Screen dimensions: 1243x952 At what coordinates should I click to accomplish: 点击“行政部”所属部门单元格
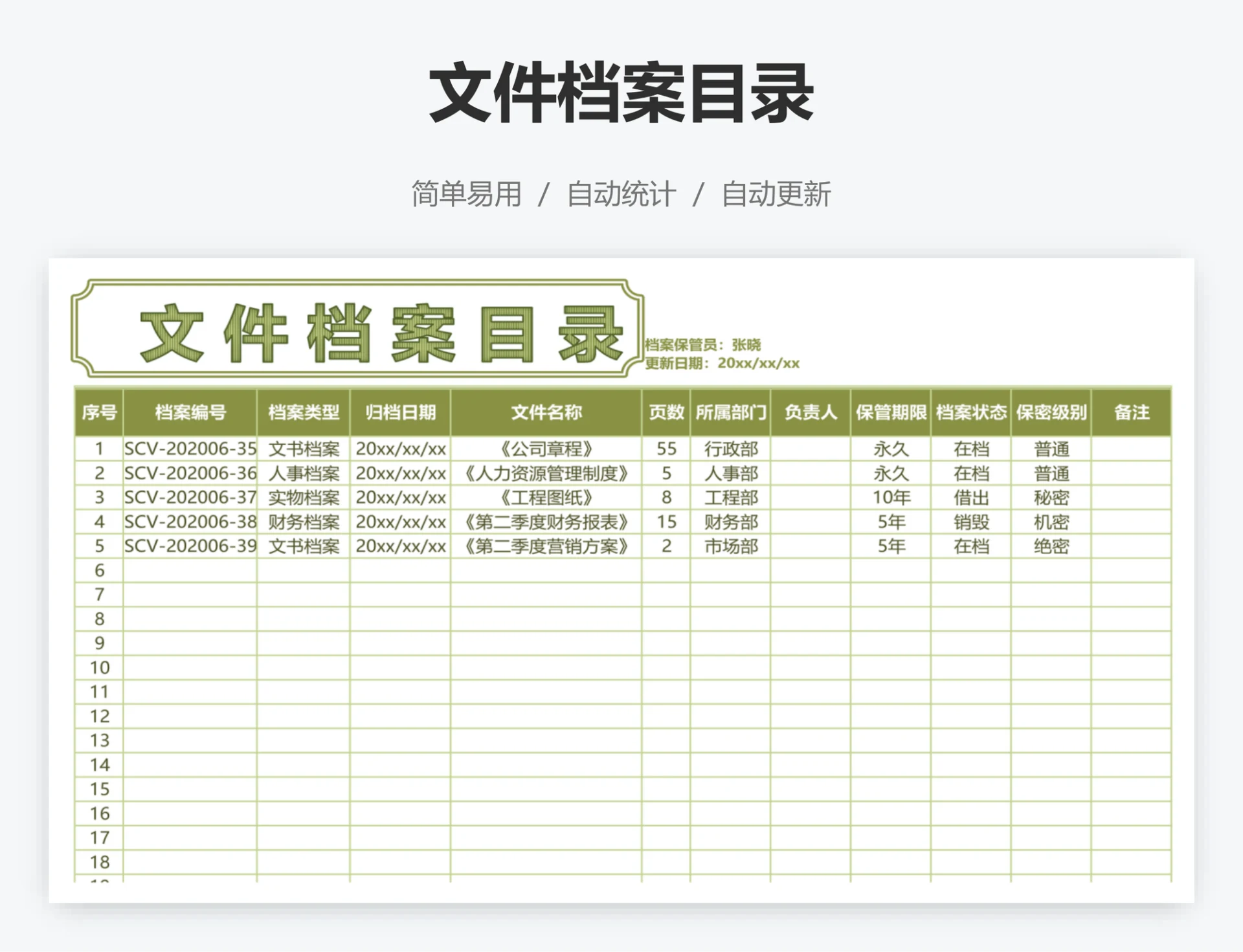(x=730, y=448)
